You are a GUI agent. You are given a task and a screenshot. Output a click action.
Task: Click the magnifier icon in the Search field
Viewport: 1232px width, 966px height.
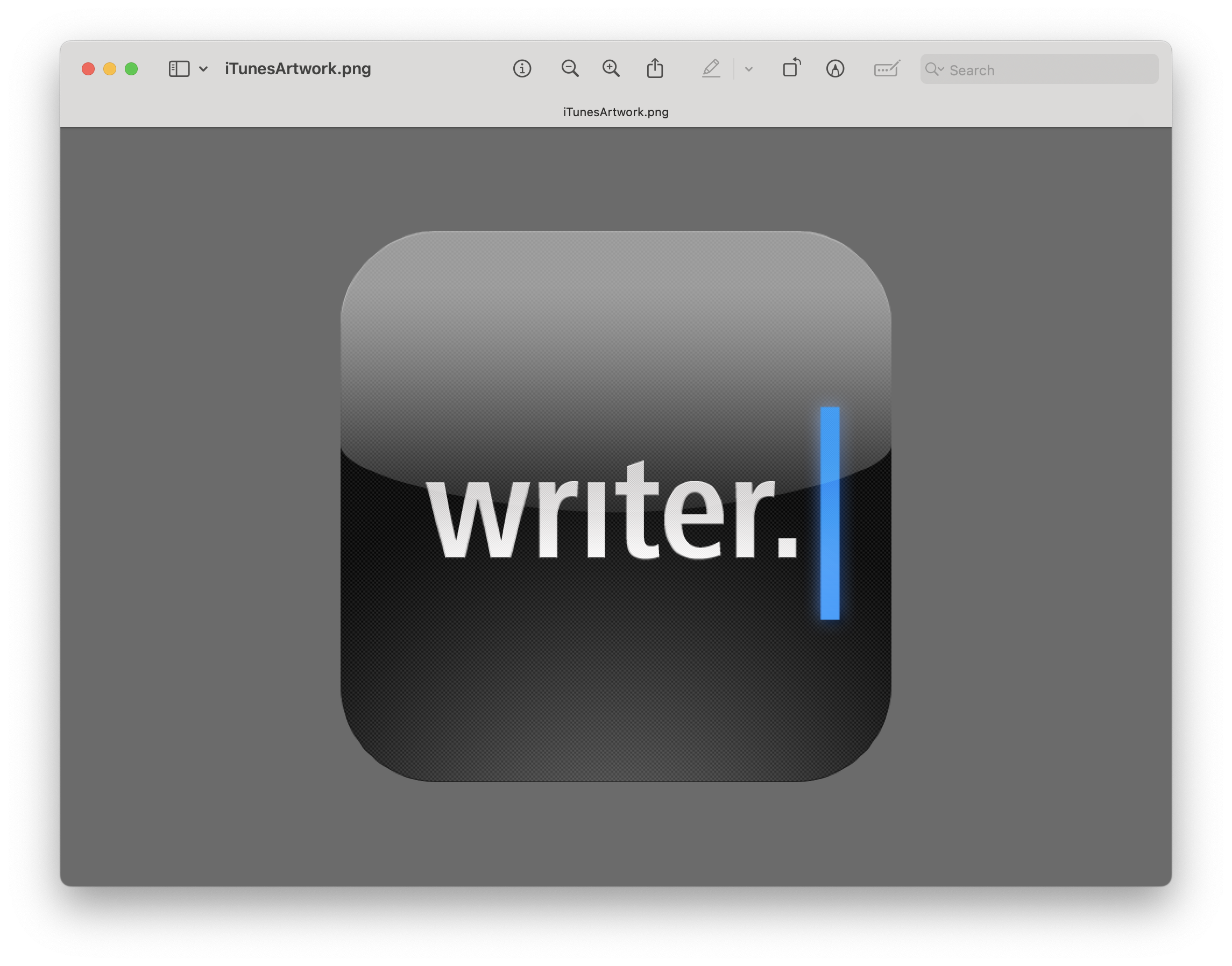[x=933, y=69]
